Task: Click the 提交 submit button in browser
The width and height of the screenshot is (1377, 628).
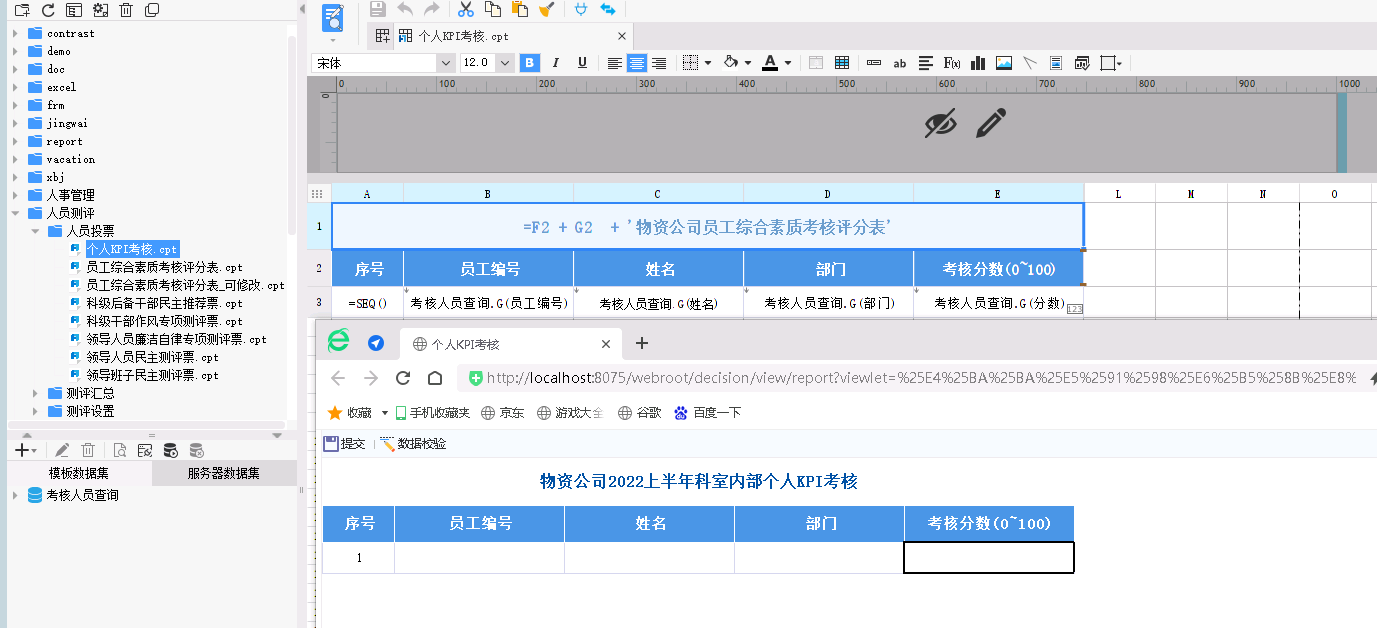Action: pos(344,444)
